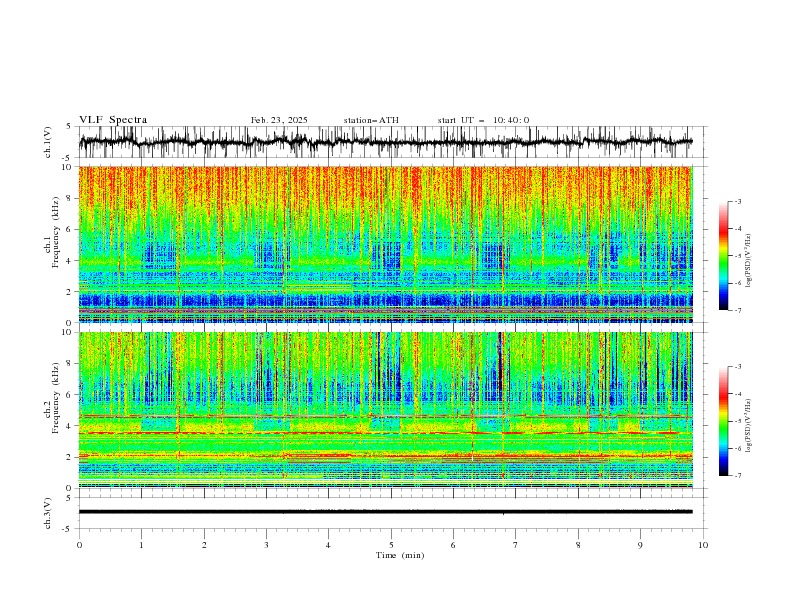This screenshot has width=792, height=612.
Task: Click the date text "Feb. 23, 2025"
Action: 279,120
